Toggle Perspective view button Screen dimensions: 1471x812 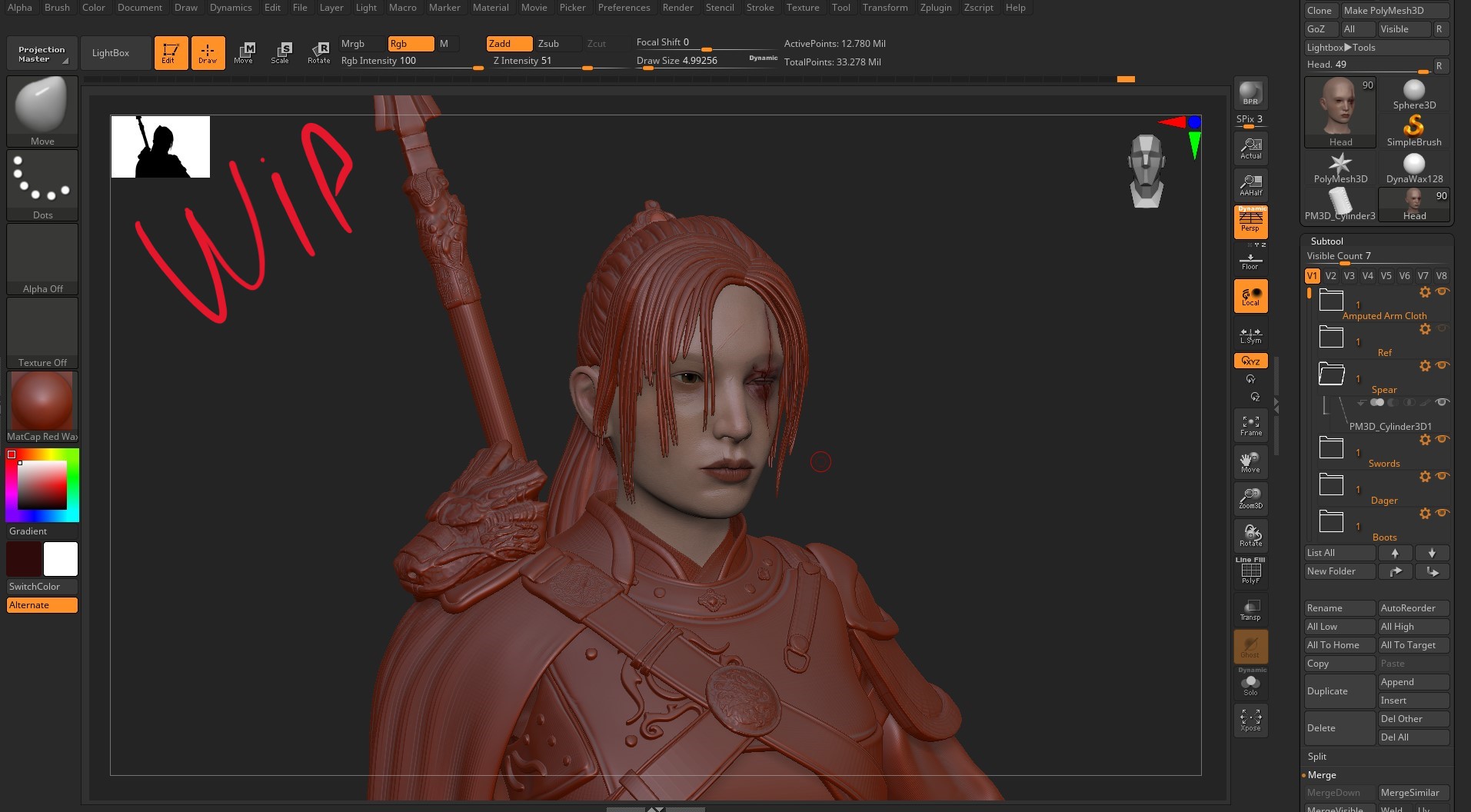click(x=1250, y=222)
